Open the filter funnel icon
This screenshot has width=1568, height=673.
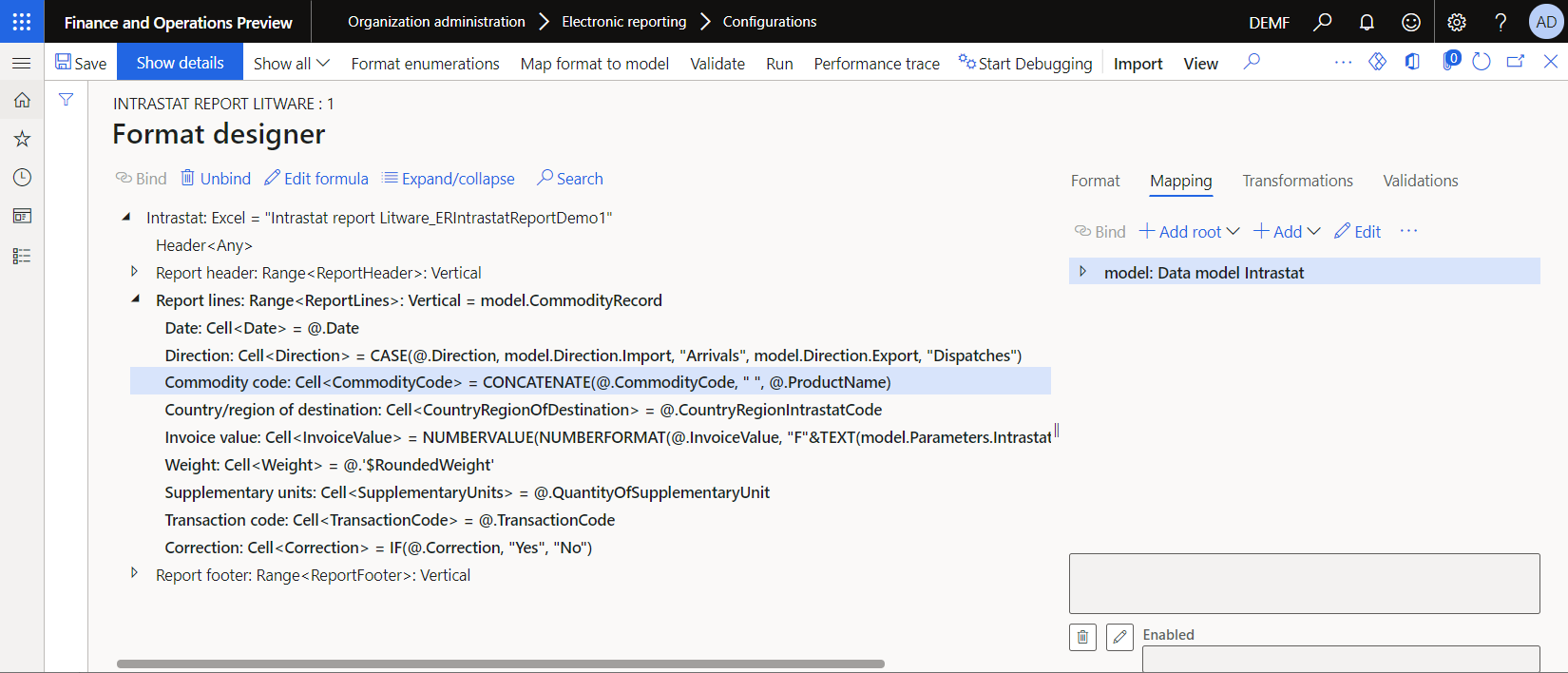[x=66, y=99]
